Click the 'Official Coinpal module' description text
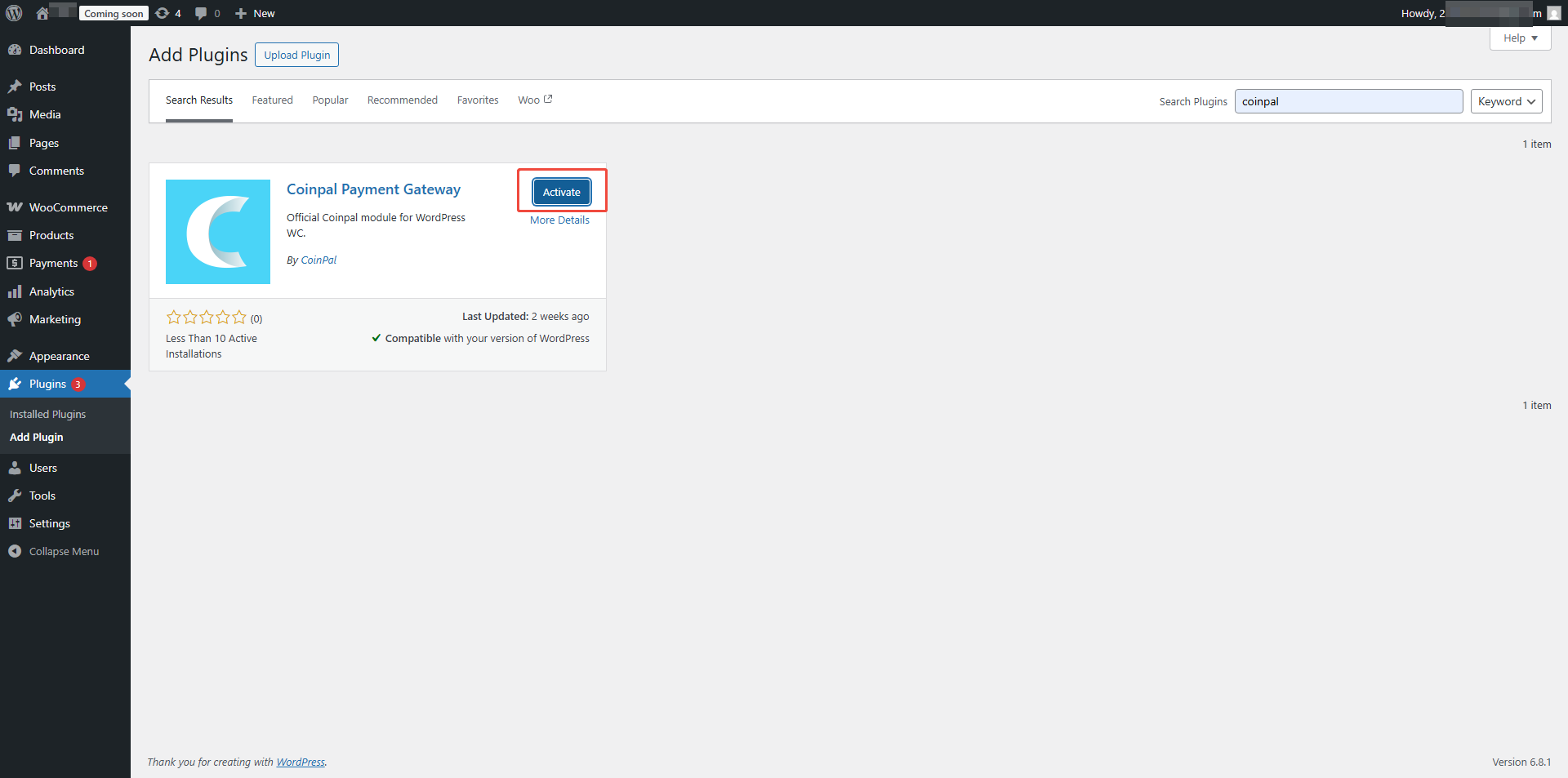This screenshot has width=1568, height=778. [376, 225]
